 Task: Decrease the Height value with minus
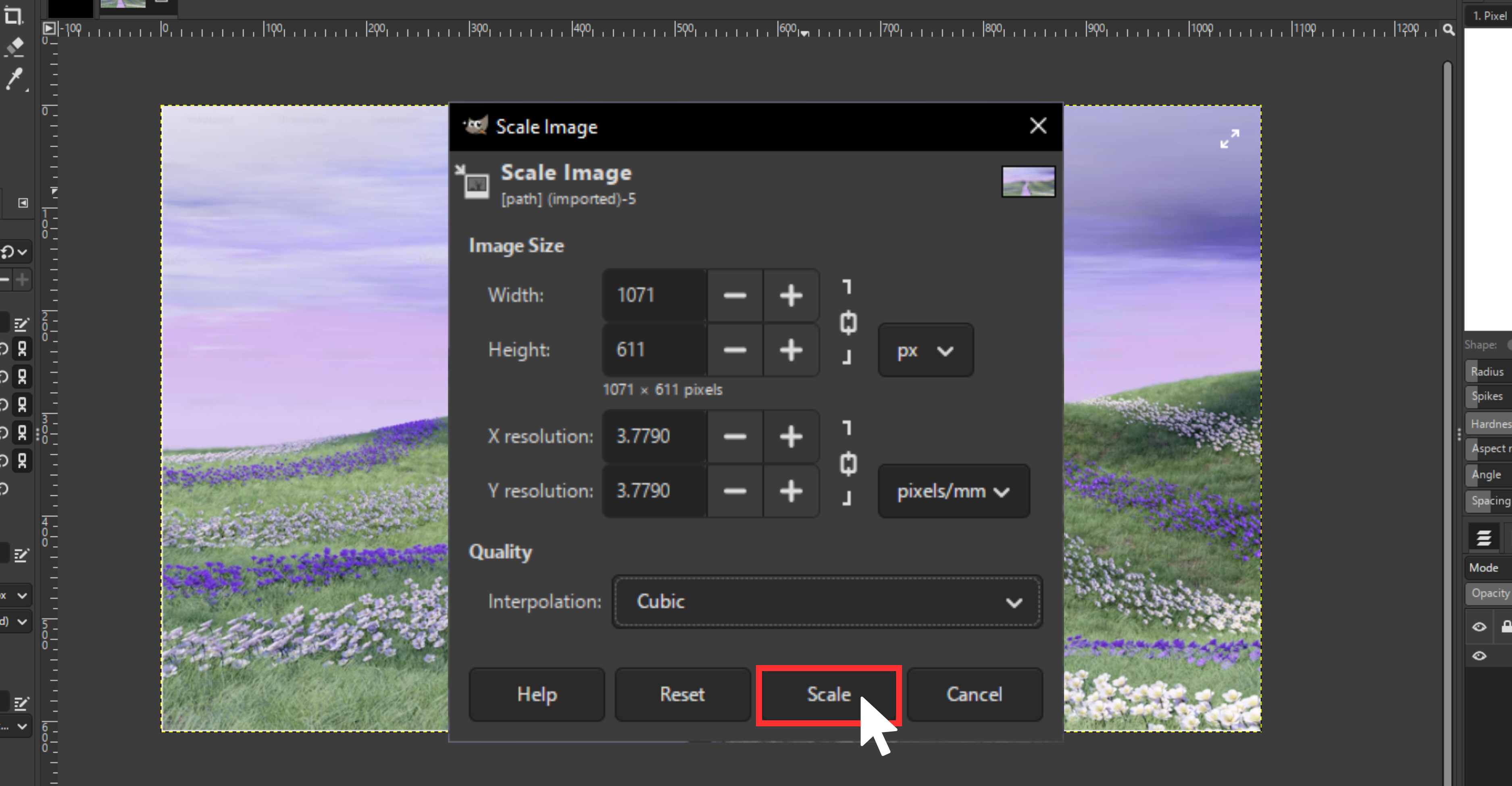coord(735,350)
